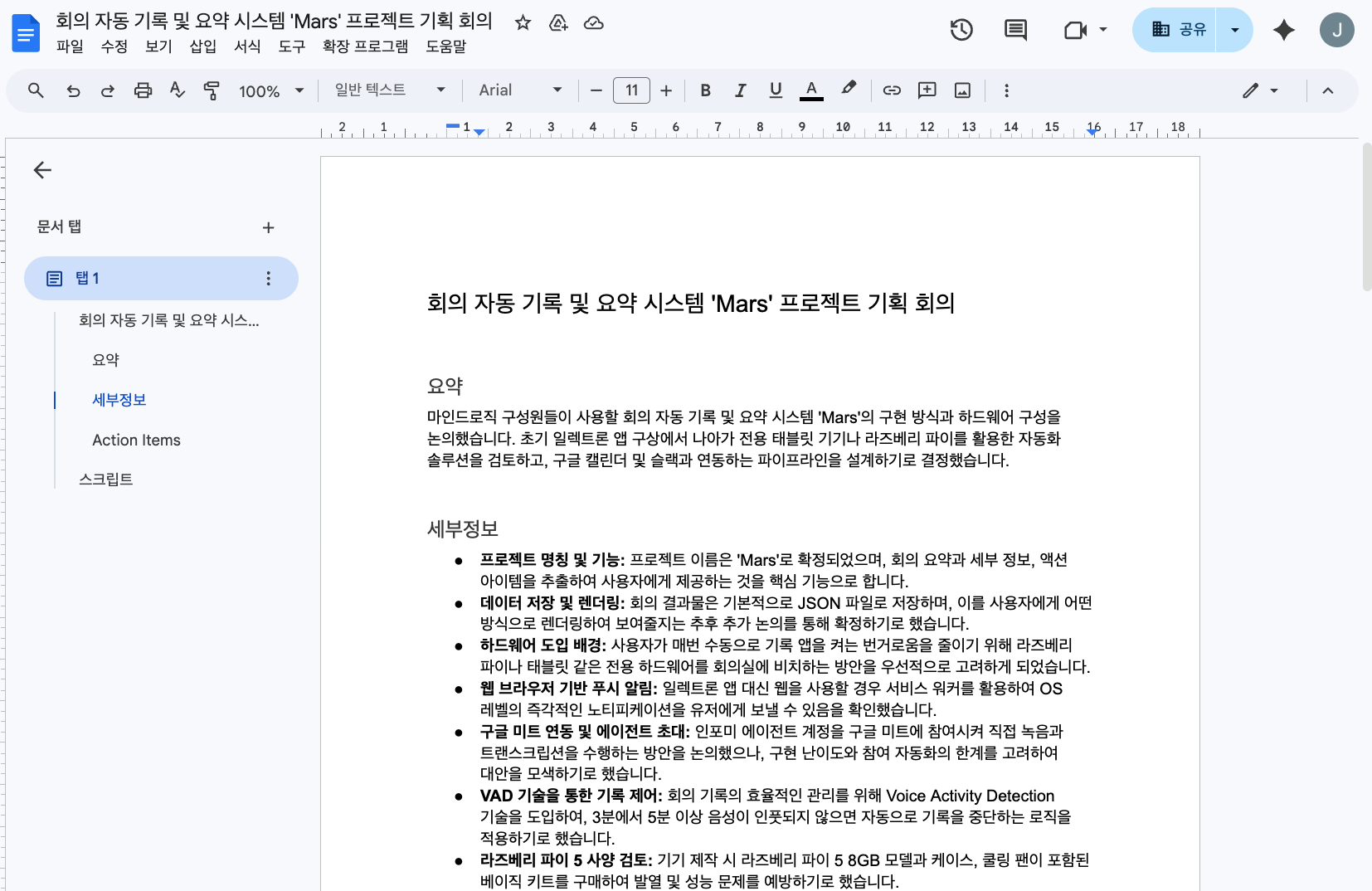Toggle italic formatting
This screenshot has width=1372, height=891.
coord(740,90)
